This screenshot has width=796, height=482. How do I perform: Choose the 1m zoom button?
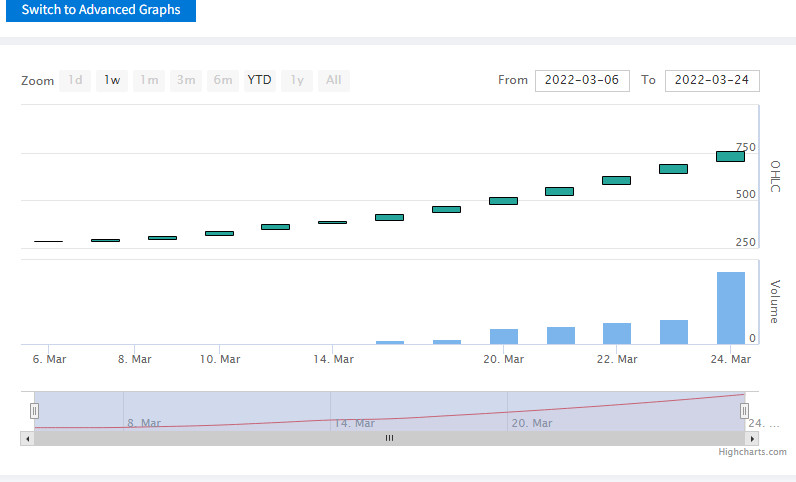(x=149, y=80)
